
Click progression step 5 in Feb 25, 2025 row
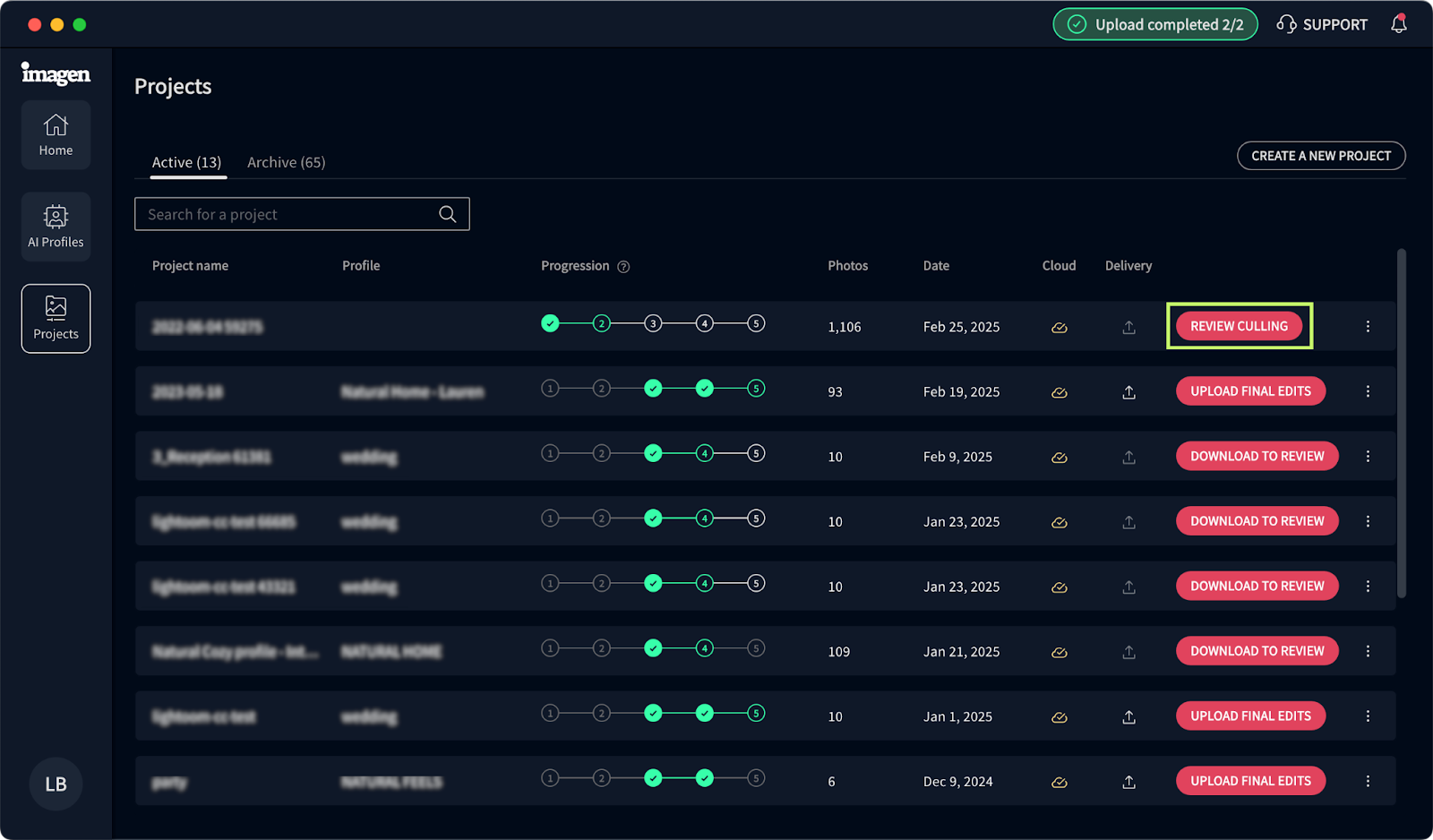756,323
